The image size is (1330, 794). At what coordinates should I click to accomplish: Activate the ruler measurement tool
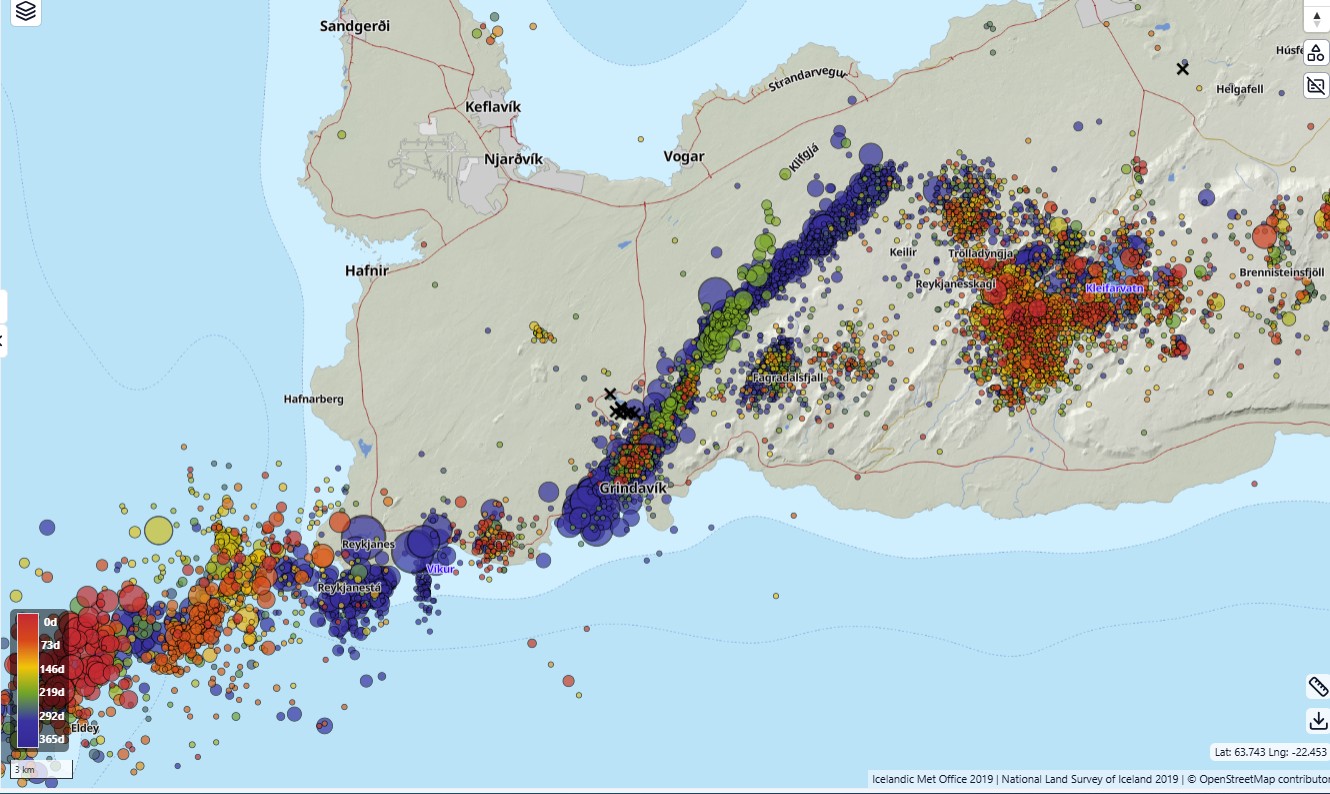(1317, 686)
